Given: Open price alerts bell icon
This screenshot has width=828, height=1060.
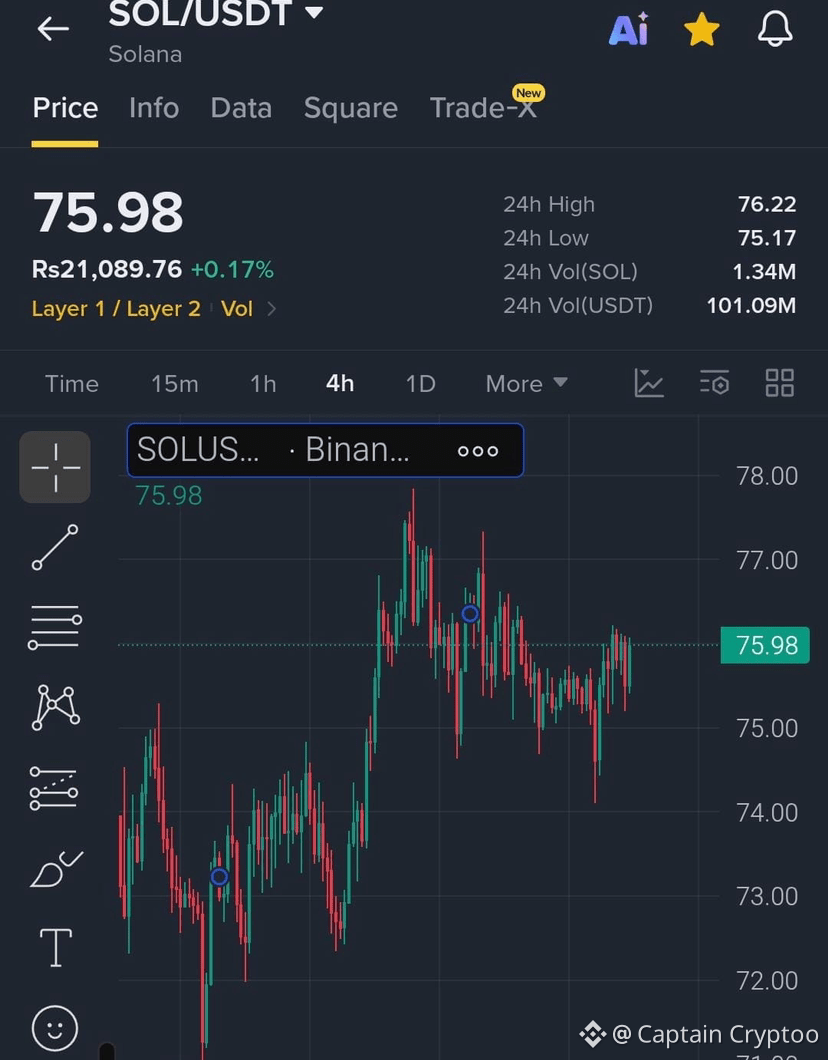Looking at the screenshot, I should (x=775, y=29).
